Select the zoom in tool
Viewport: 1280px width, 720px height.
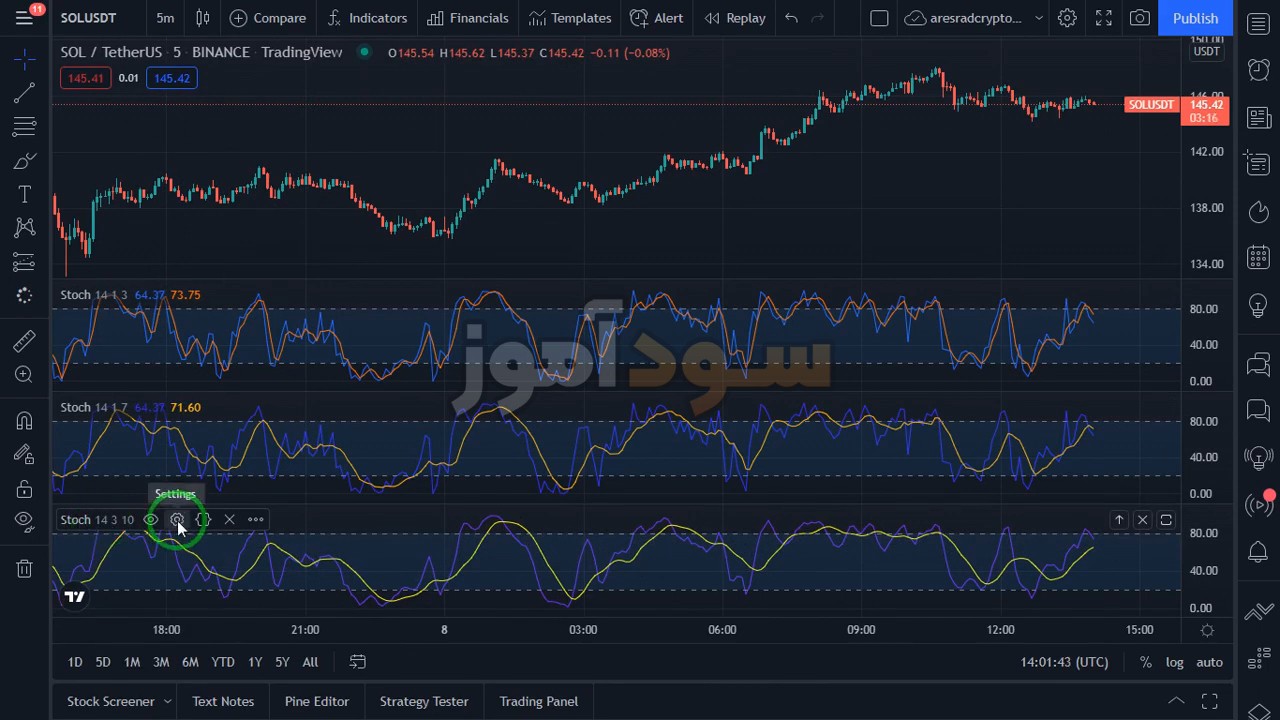(24, 375)
